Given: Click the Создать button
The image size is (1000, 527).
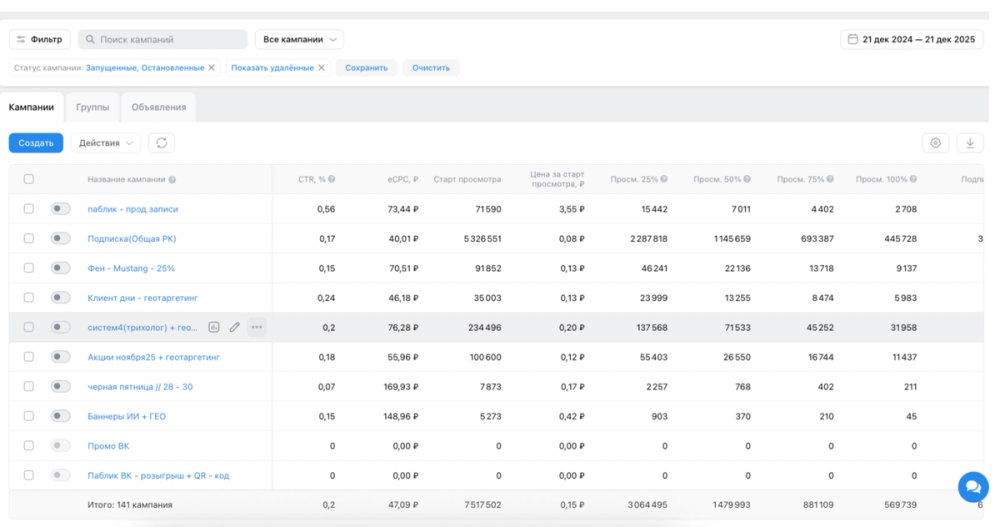Looking at the screenshot, I should 36,143.
